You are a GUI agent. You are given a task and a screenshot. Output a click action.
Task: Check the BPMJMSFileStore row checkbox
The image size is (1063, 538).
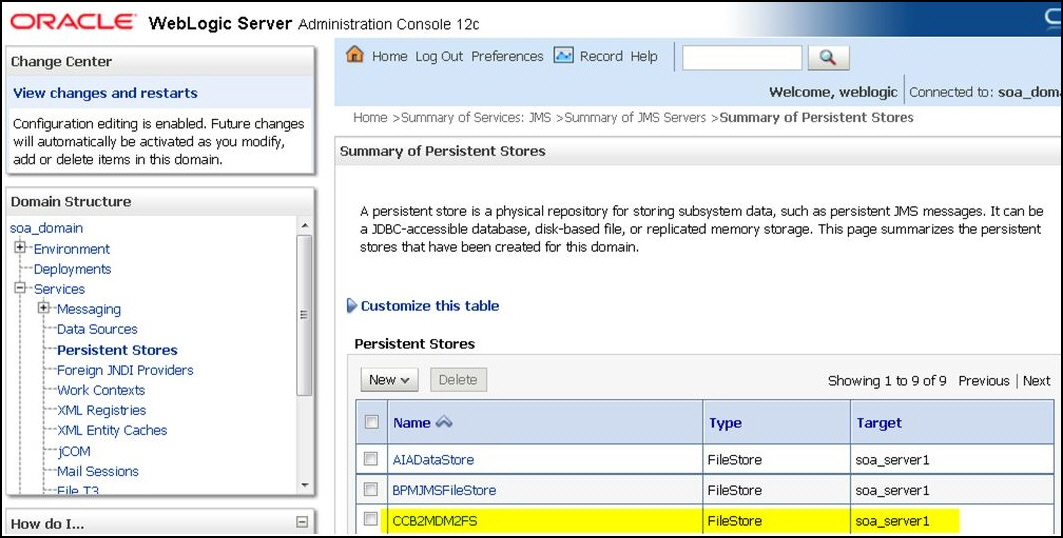pyautogui.click(x=371, y=489)
